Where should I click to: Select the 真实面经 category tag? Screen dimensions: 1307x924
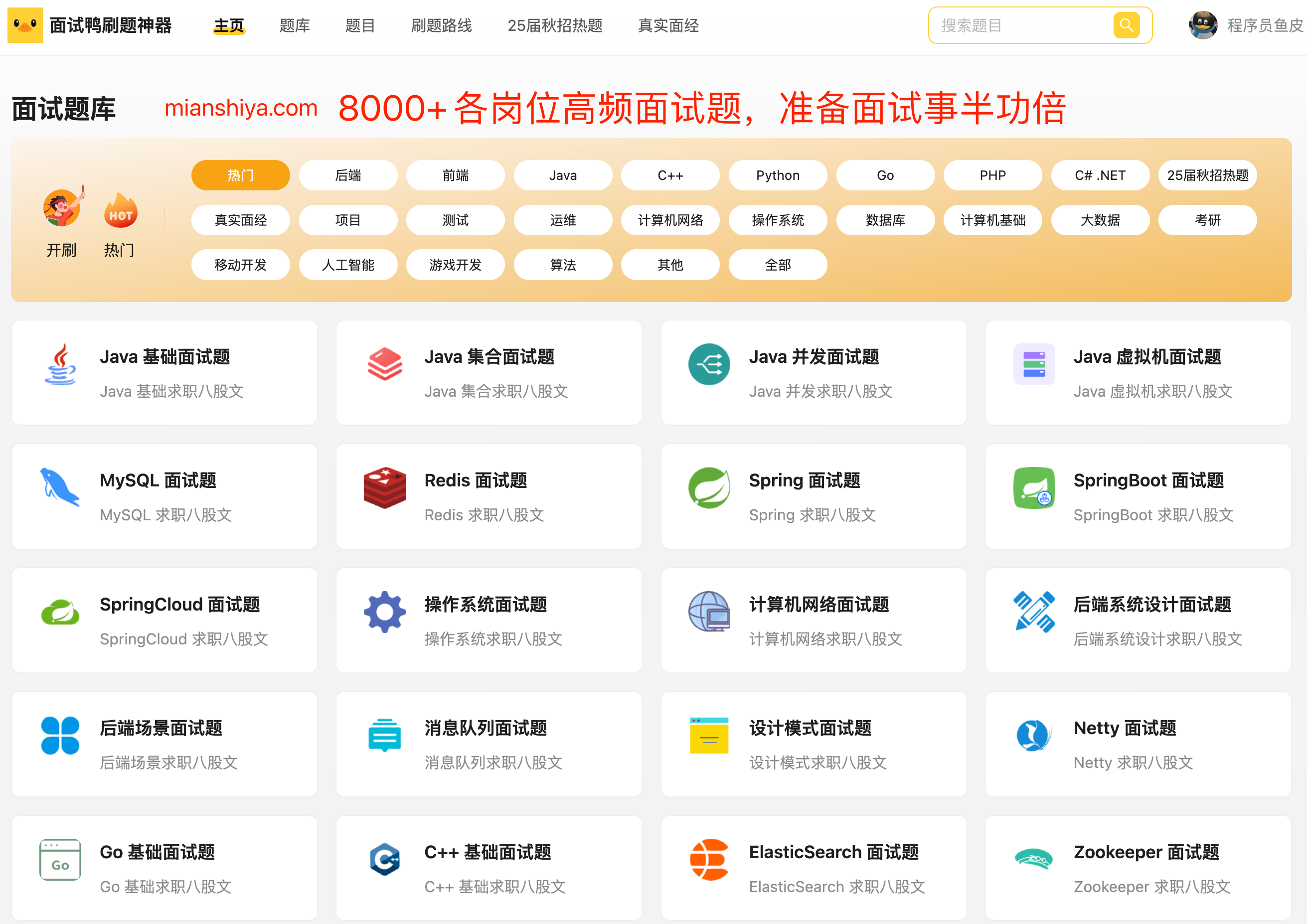click(240, 220)
